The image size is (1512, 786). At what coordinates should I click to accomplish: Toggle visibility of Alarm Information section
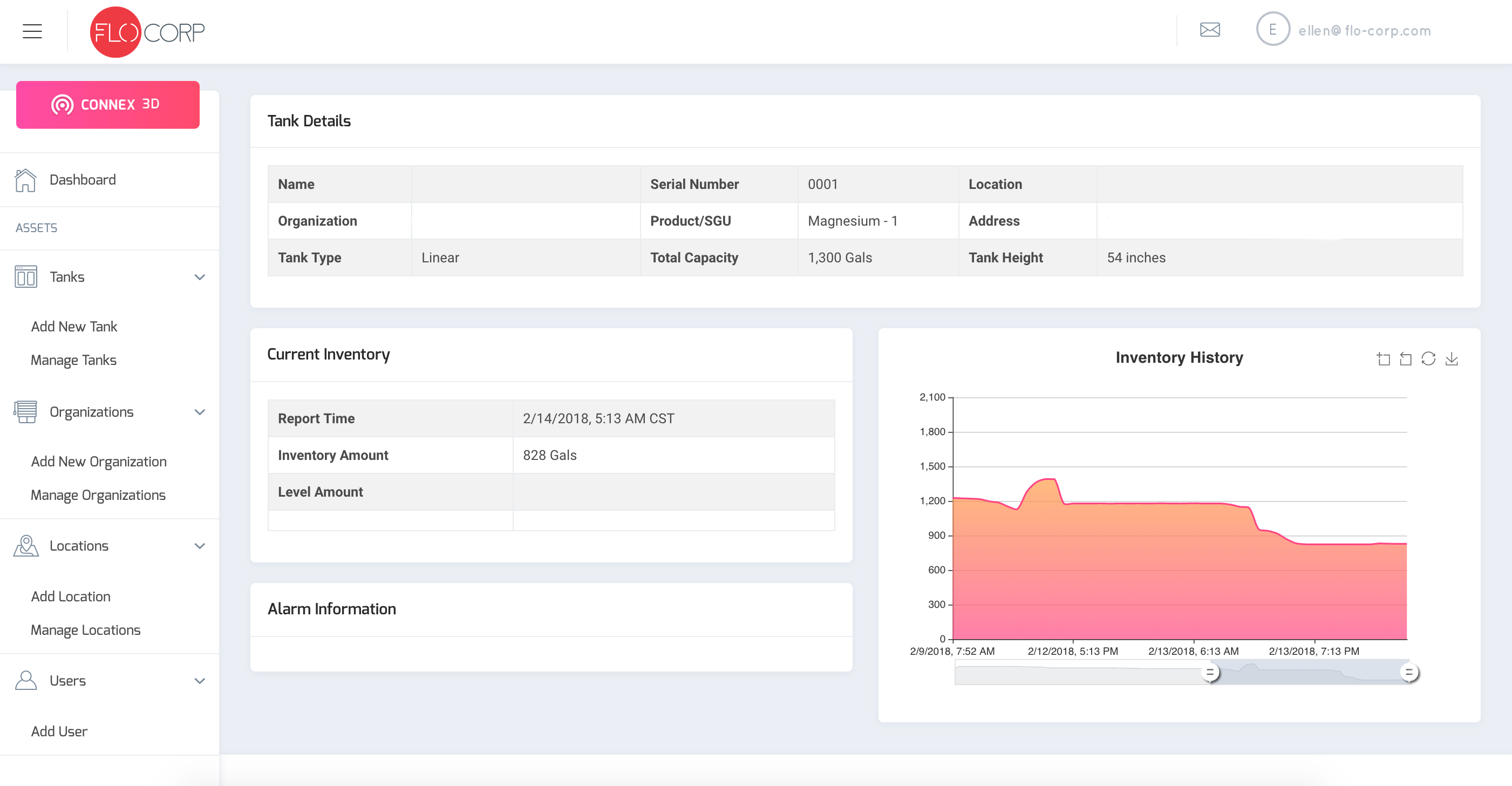332,609
